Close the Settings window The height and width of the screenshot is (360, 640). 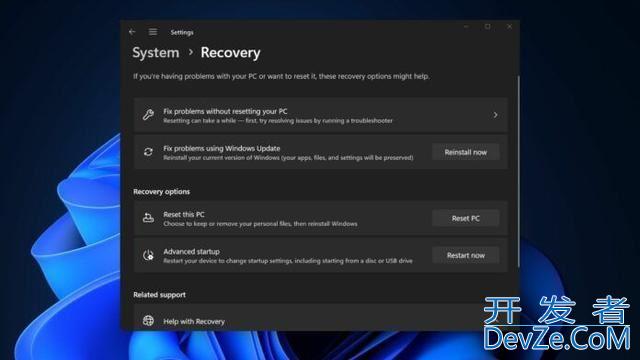(x=509, y=27)
